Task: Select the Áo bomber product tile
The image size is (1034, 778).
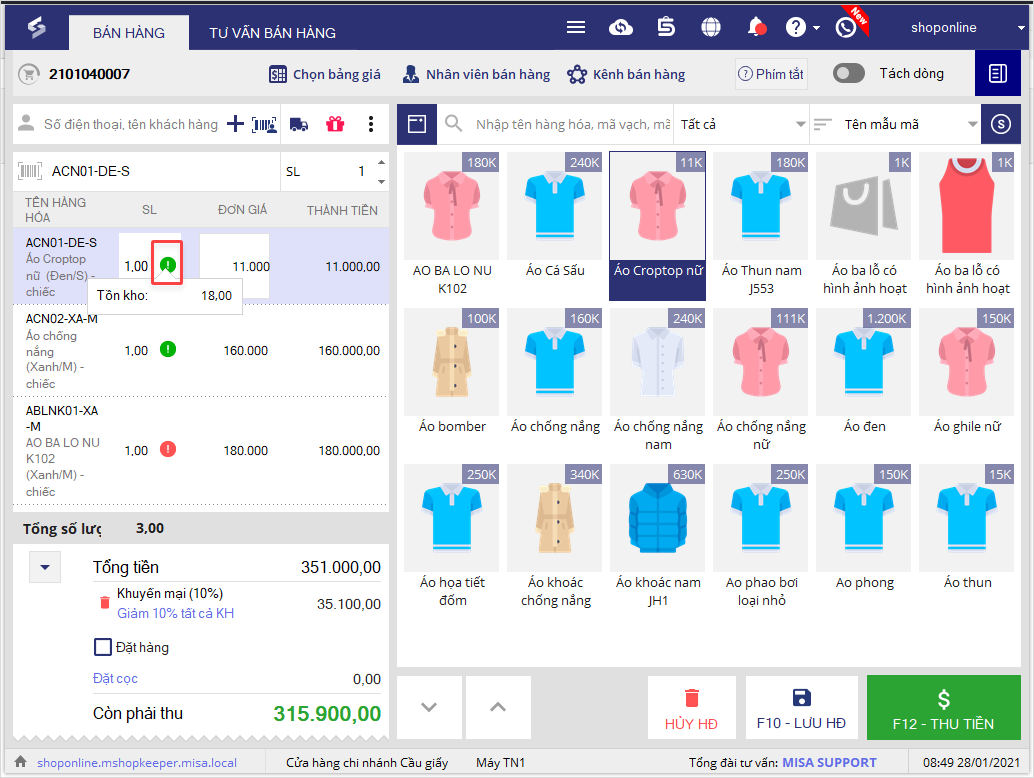Action: (x=452, y=381)
